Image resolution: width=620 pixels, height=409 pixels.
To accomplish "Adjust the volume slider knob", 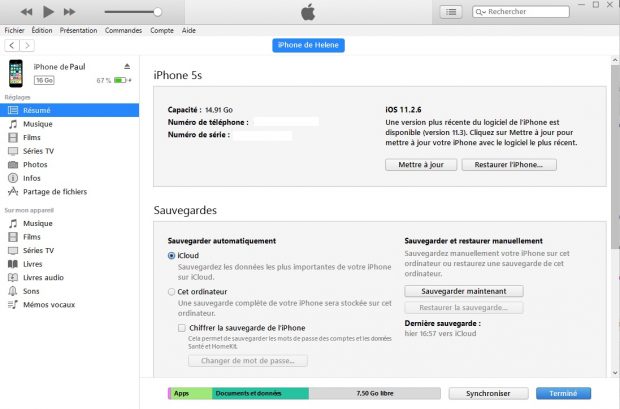I will pyautogui.click(x=157, y=12).
